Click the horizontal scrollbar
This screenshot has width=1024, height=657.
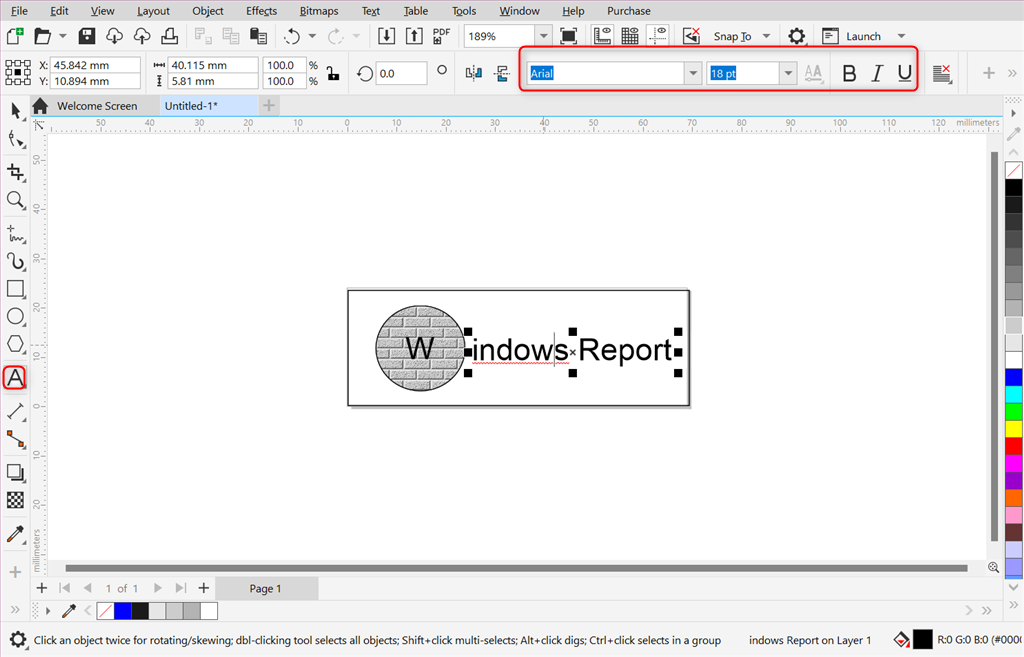[516, 568]
